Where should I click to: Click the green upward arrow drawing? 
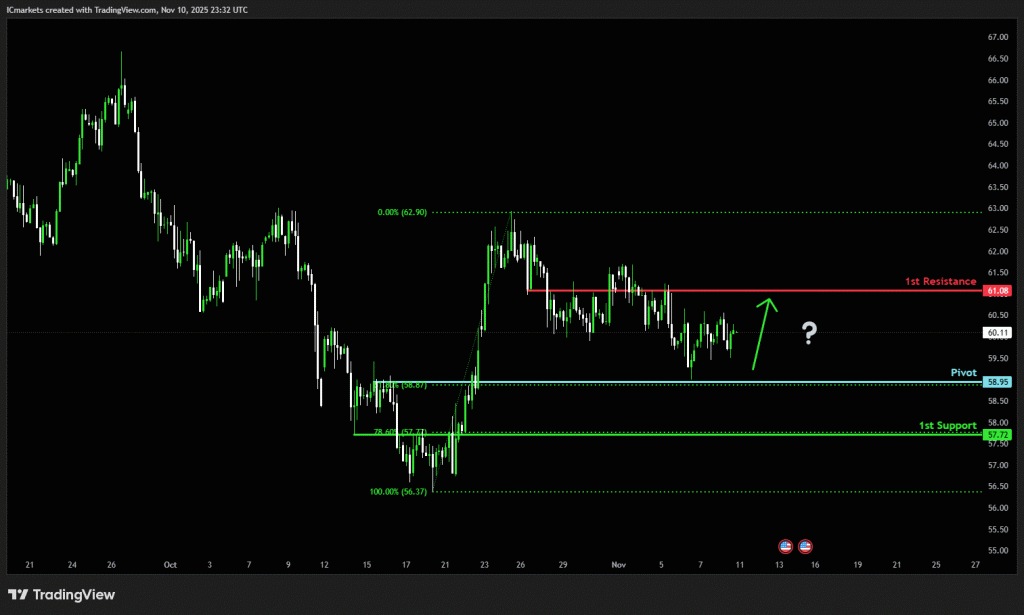point(765,332)
